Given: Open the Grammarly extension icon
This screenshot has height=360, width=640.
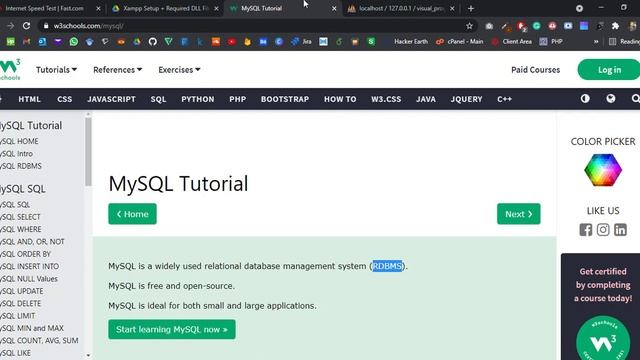Looking at the screenshot, I should click(536, 26).
